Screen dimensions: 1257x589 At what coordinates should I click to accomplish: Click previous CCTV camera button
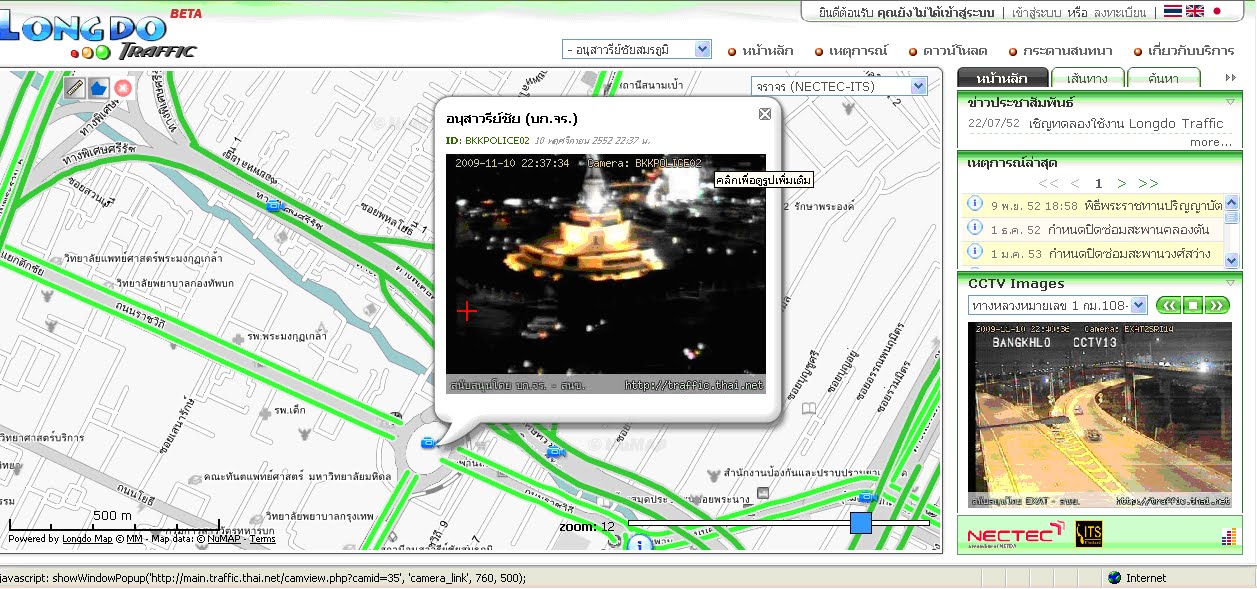click(1169, 305)
